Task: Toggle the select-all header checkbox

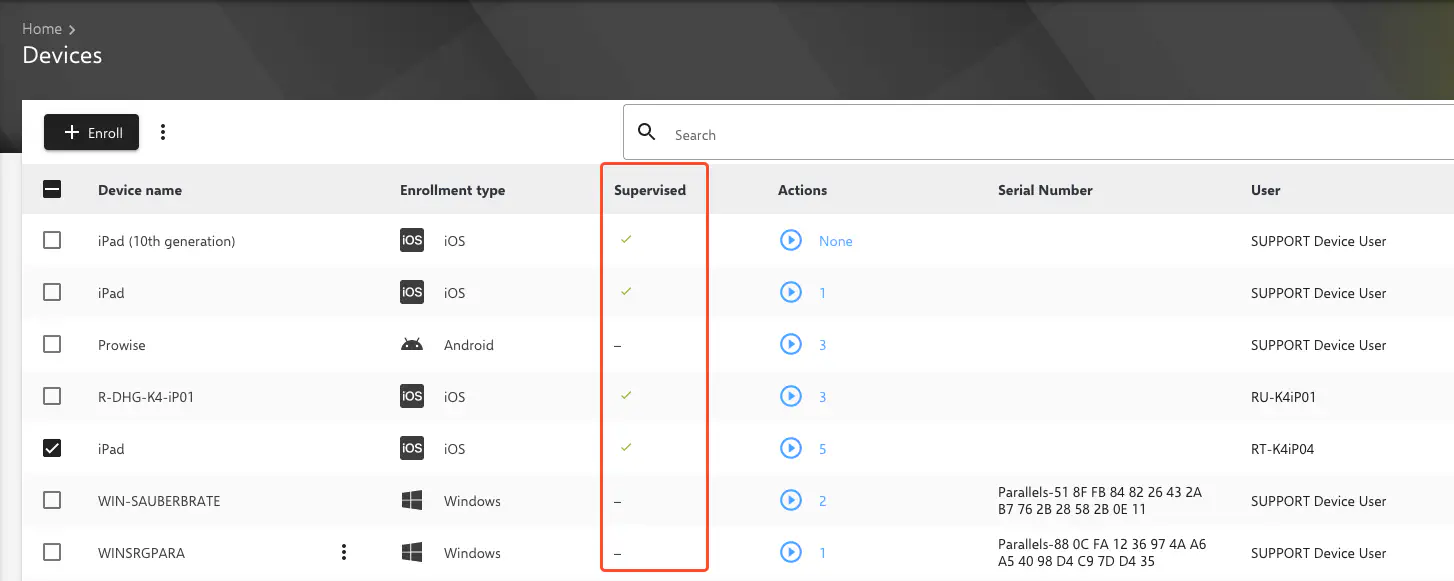Action: [52, 189]
